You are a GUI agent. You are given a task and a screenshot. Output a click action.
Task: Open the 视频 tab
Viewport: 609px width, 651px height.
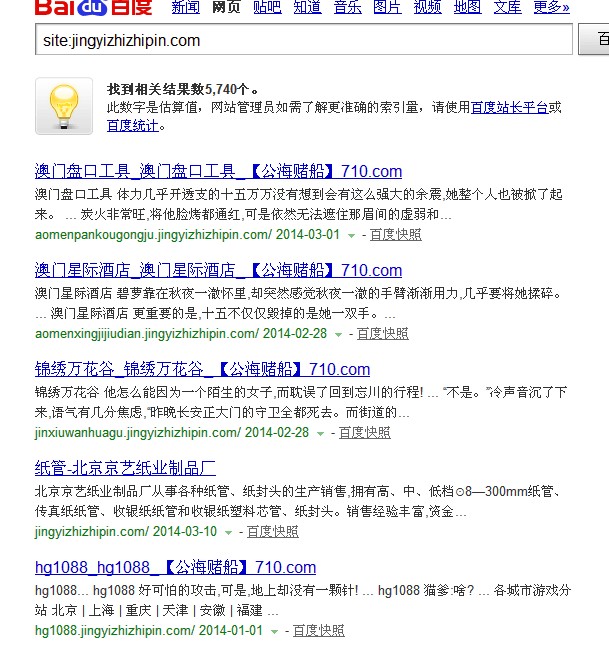(428, 7)
